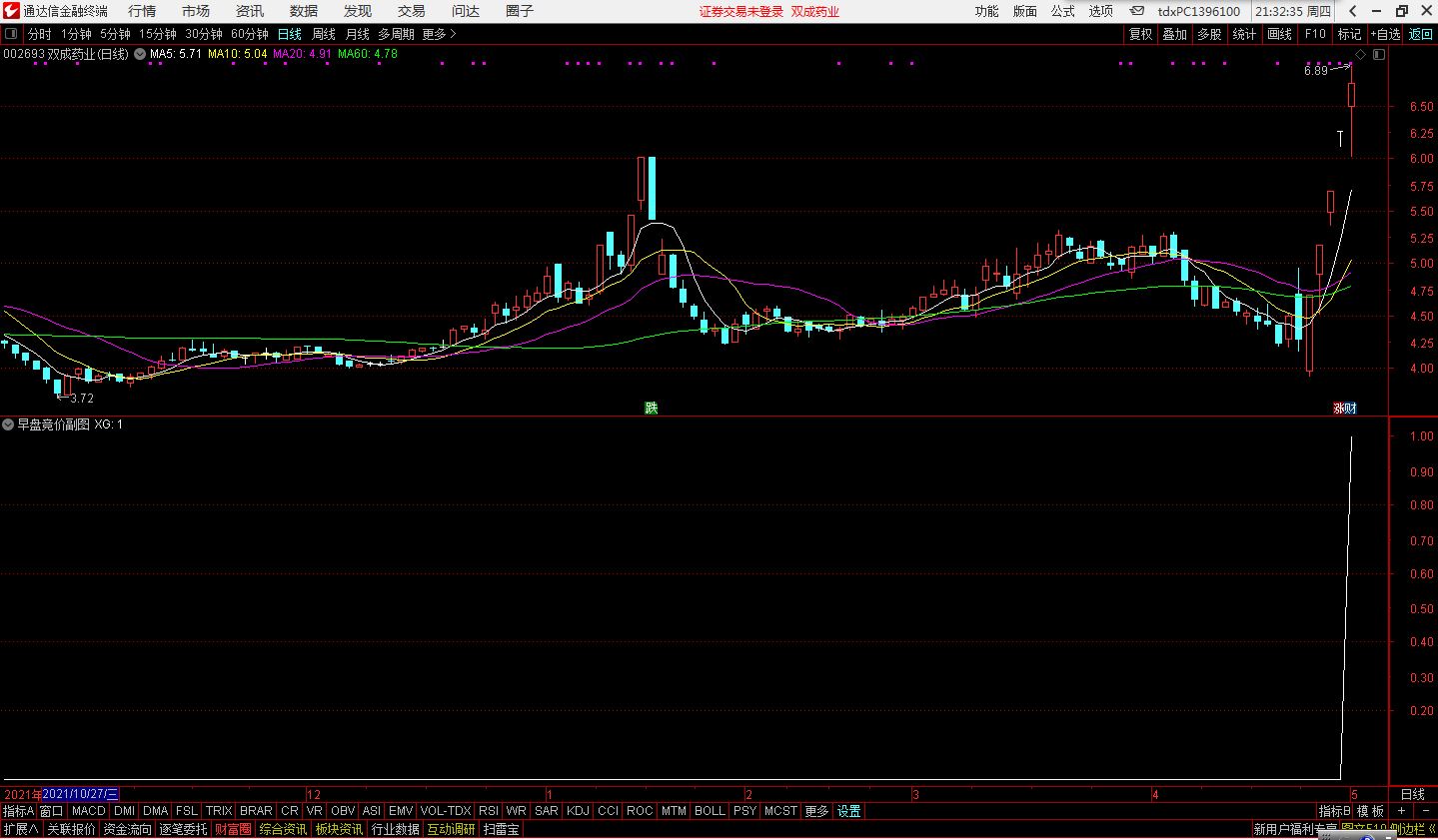
Task: Add stock via +自选 button
Action: point(1385,34)
